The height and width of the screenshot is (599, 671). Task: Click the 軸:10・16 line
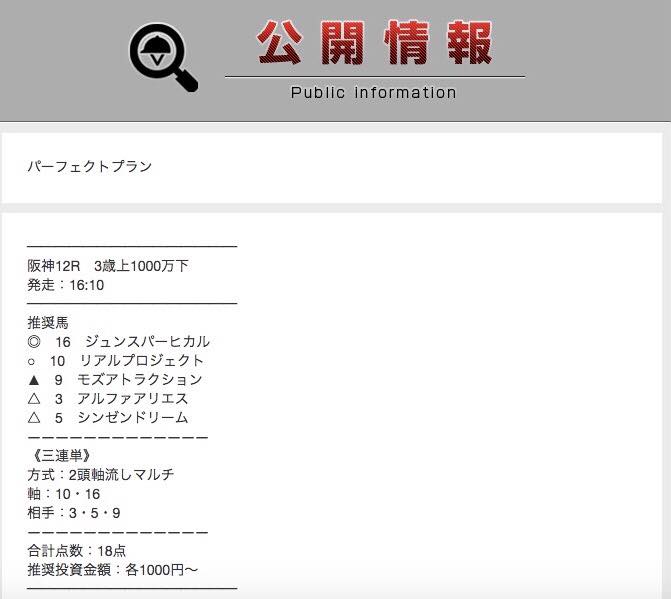(x=64, y=494)
